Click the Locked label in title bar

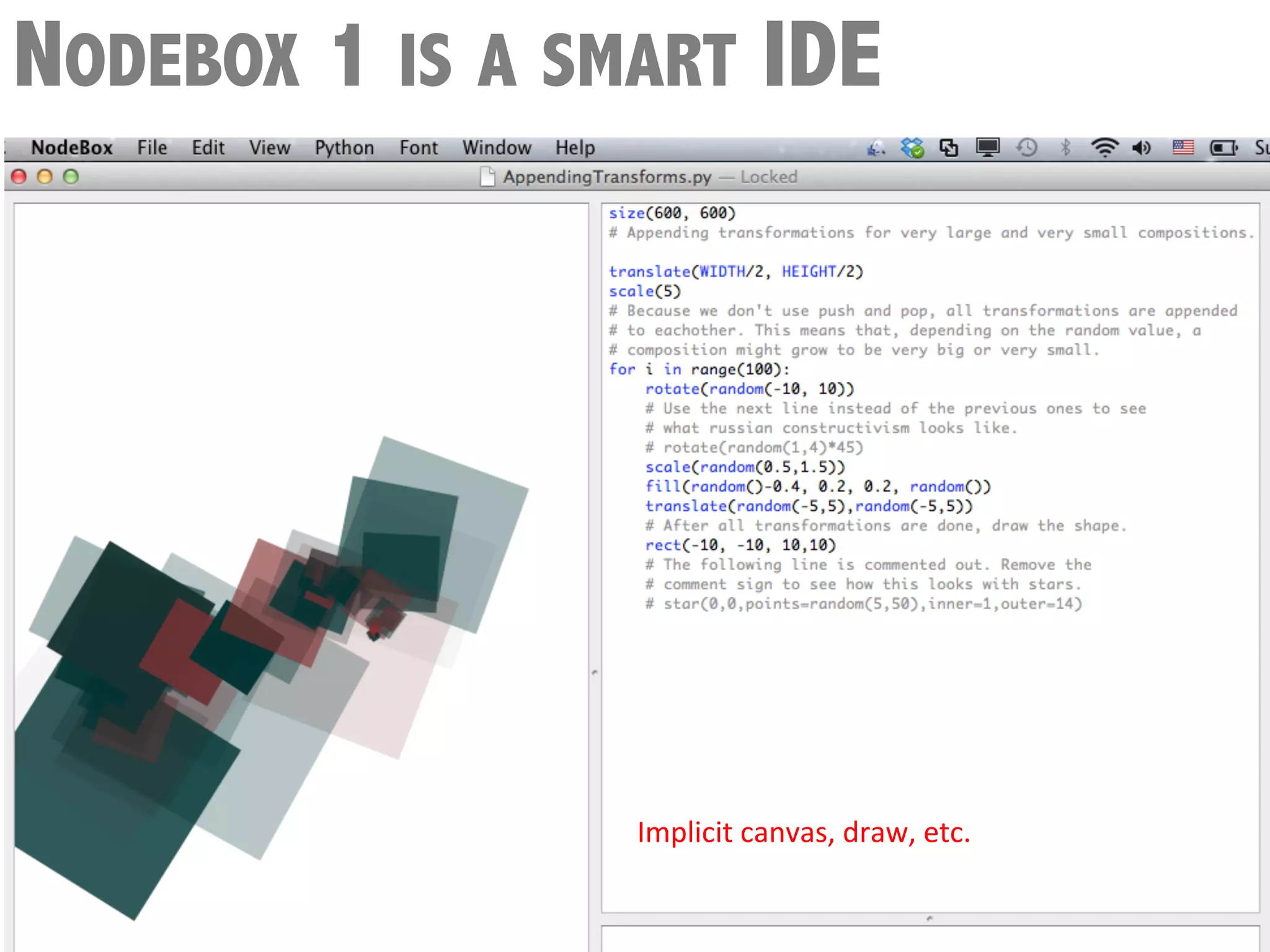pyautogui.click(x=768, y=177)
